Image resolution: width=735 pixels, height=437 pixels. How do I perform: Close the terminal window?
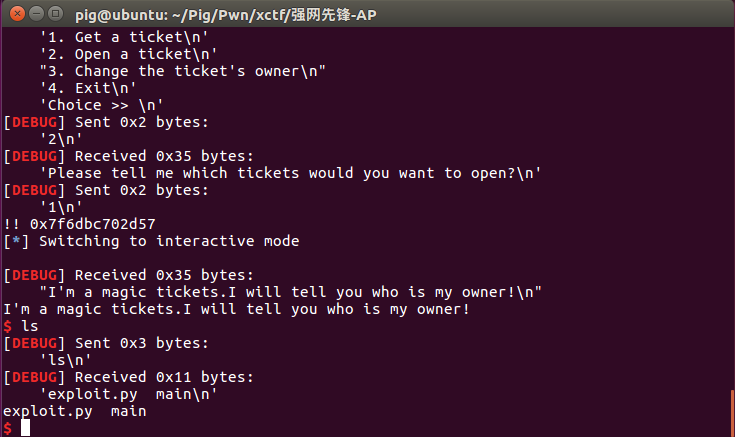click(15, 14)
